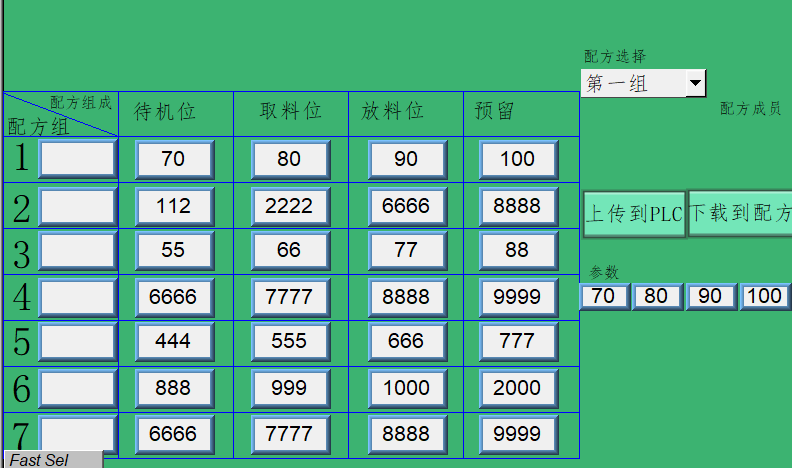Click the 上传到PLC button
Screen dimensions: 792x468
(634, 214)
